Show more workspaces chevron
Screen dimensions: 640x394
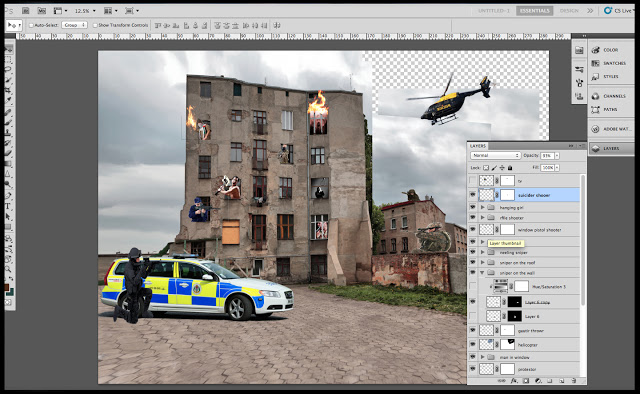(x=590, y=11)
